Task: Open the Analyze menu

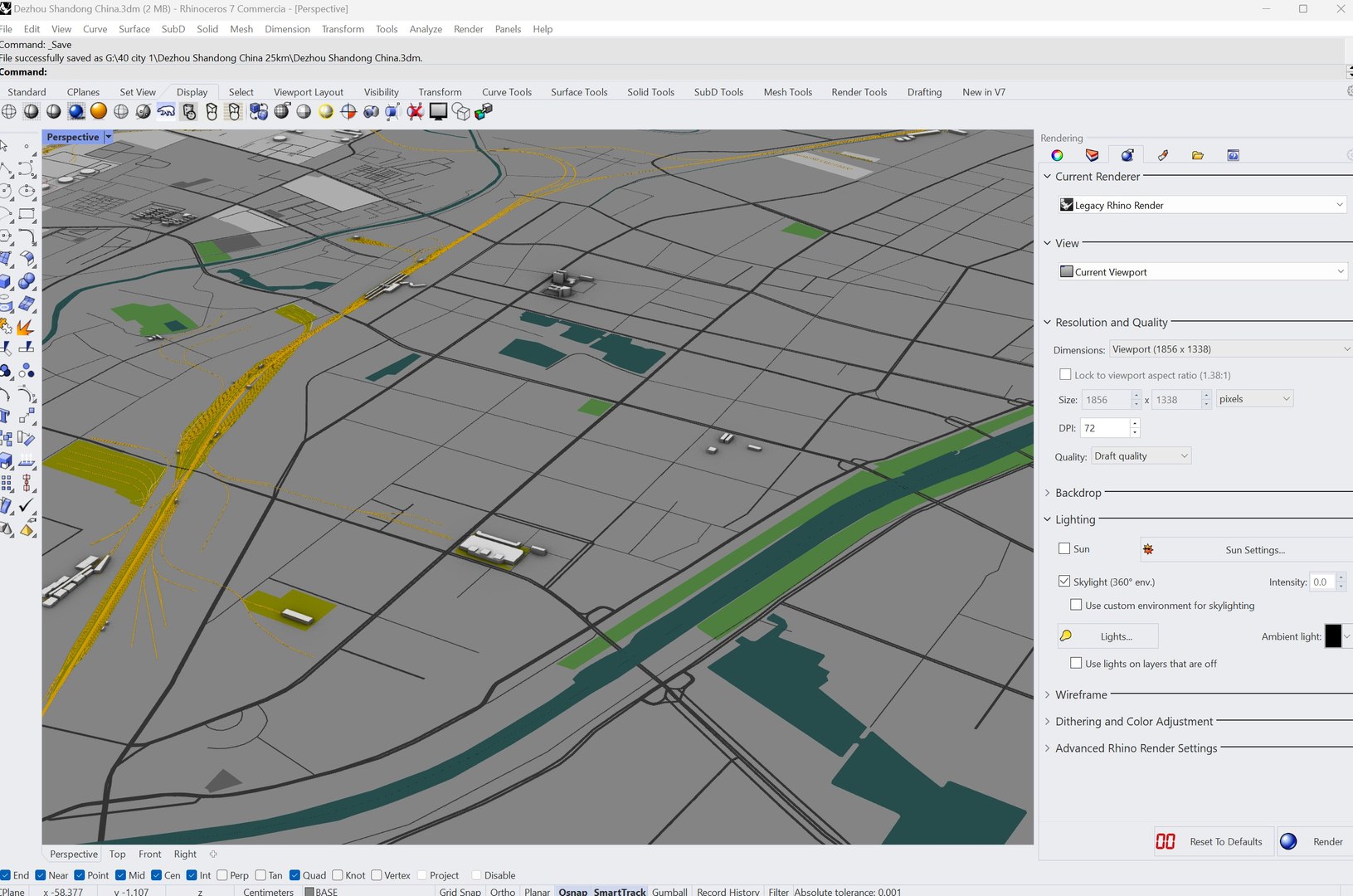Action: click(426, 29)
